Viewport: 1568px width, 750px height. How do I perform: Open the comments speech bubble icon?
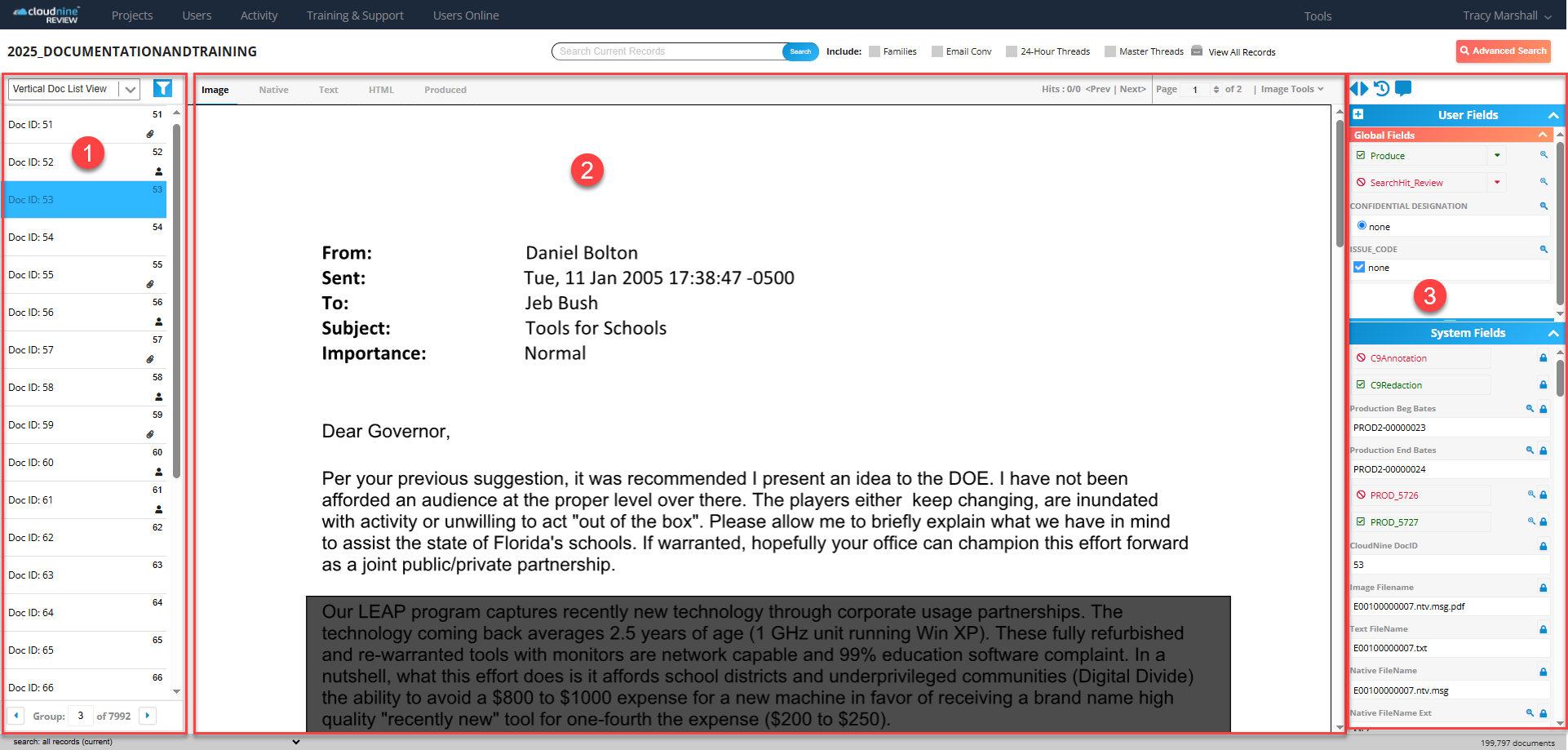[1402, 89]
